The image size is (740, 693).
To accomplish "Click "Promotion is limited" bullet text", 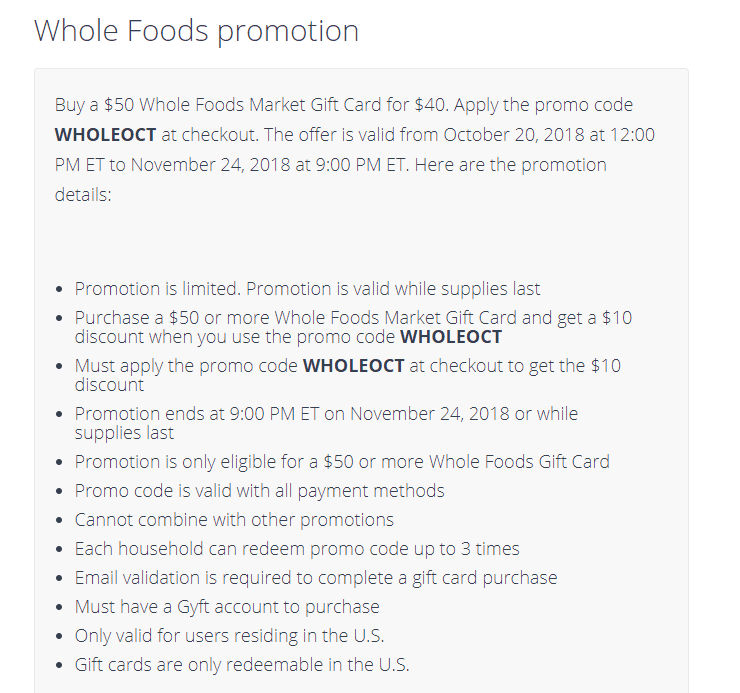I will point(307,289).
